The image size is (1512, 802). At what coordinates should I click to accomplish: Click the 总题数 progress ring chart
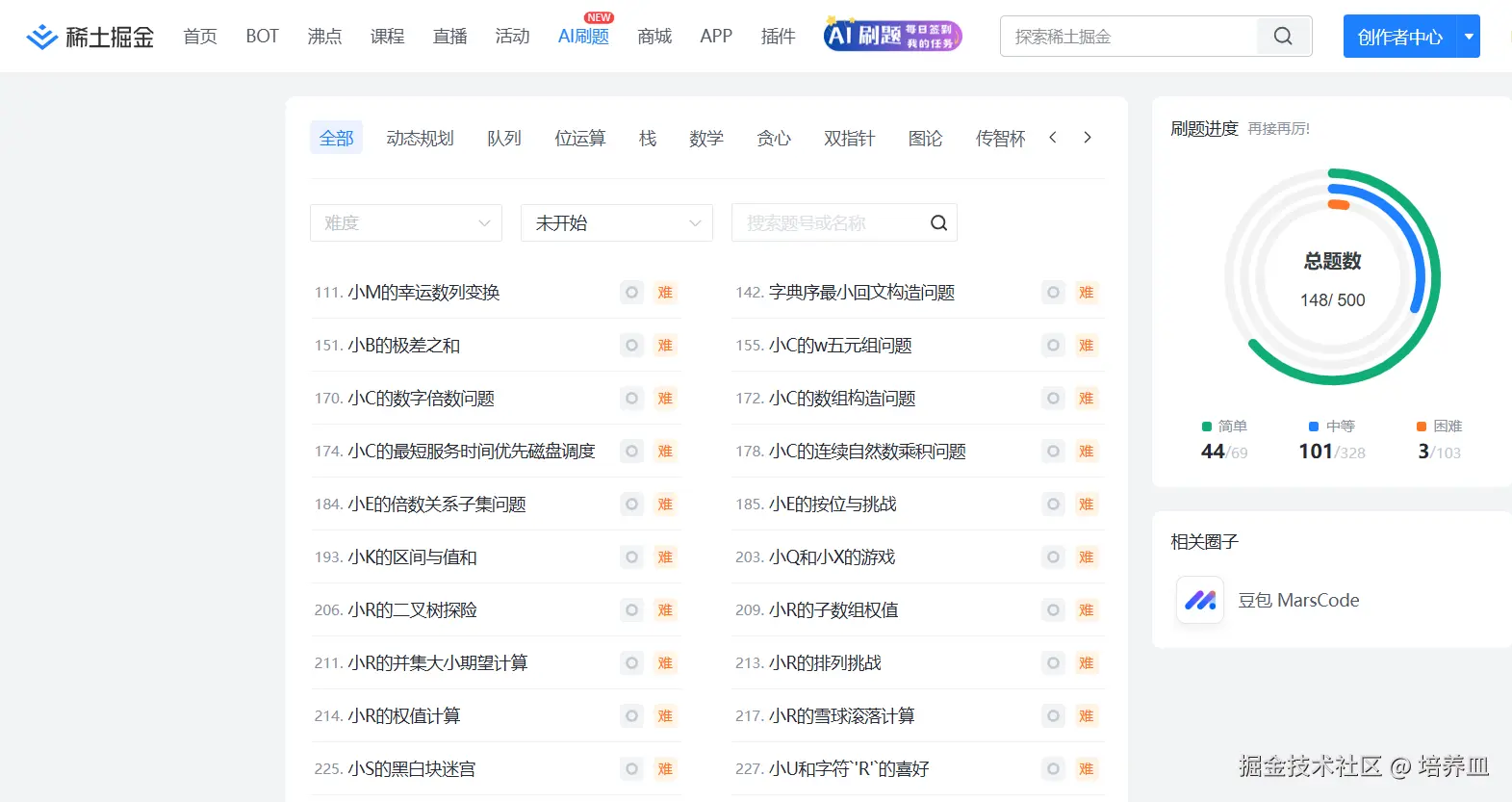pos(1332,277)
